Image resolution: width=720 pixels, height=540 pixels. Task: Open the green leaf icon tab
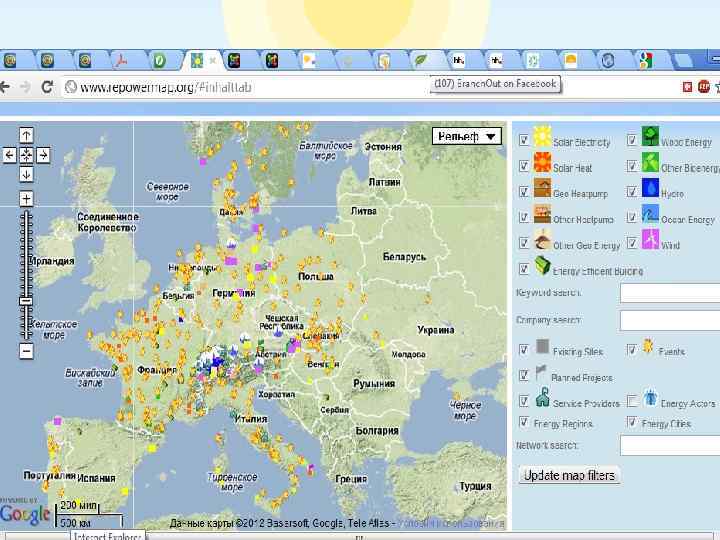[x=421, y=61]
